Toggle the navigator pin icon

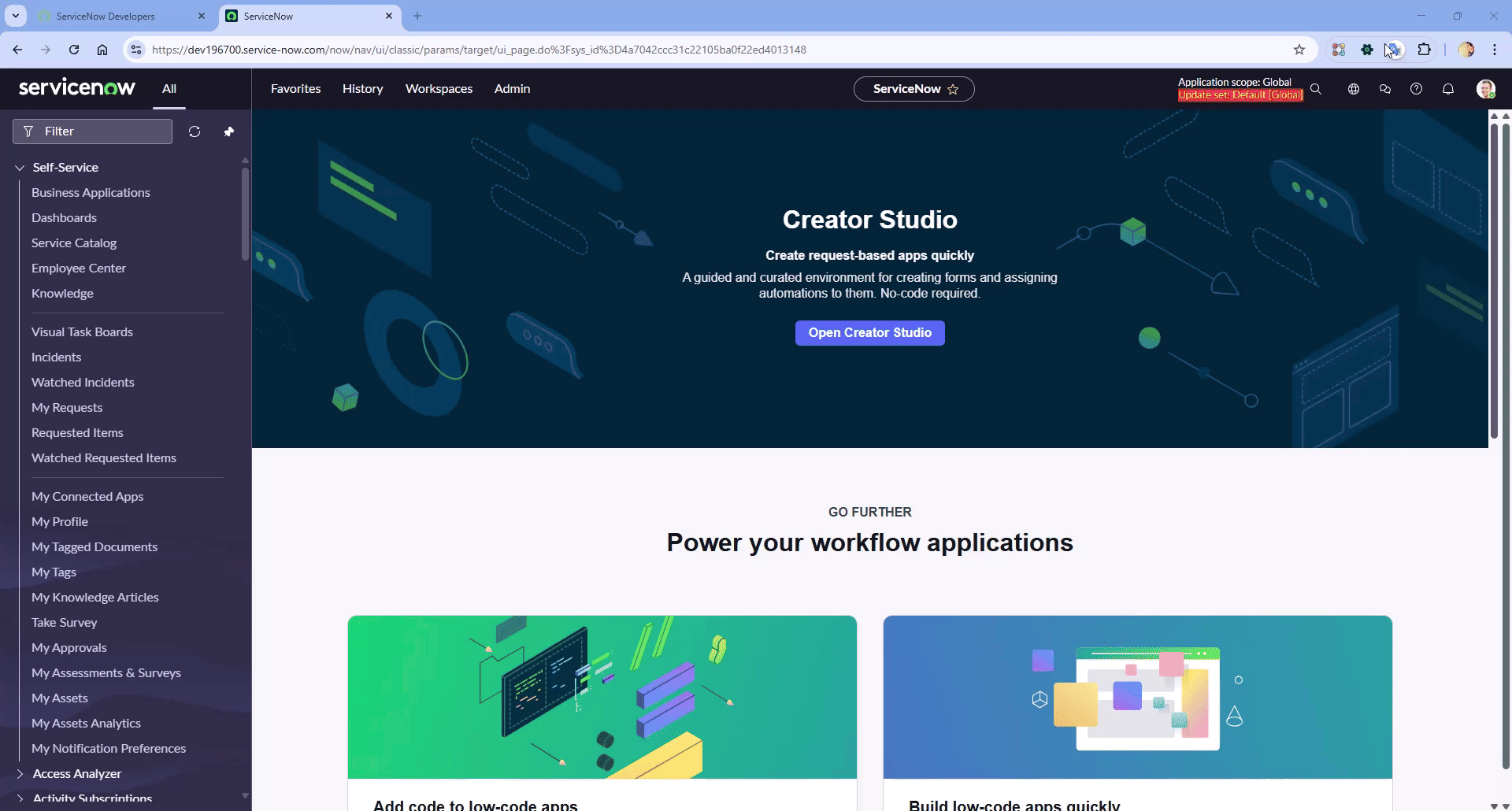click(x=229, y=131)
